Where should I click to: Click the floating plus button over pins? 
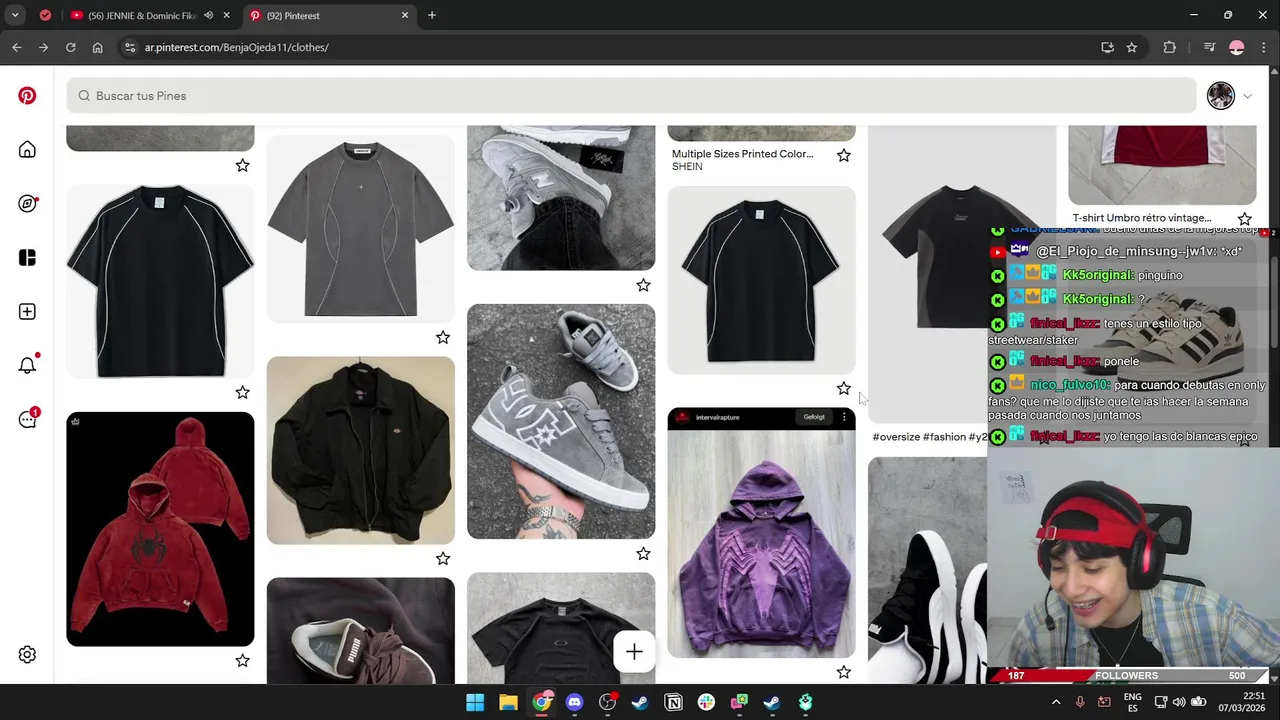(x=634, y=652)
